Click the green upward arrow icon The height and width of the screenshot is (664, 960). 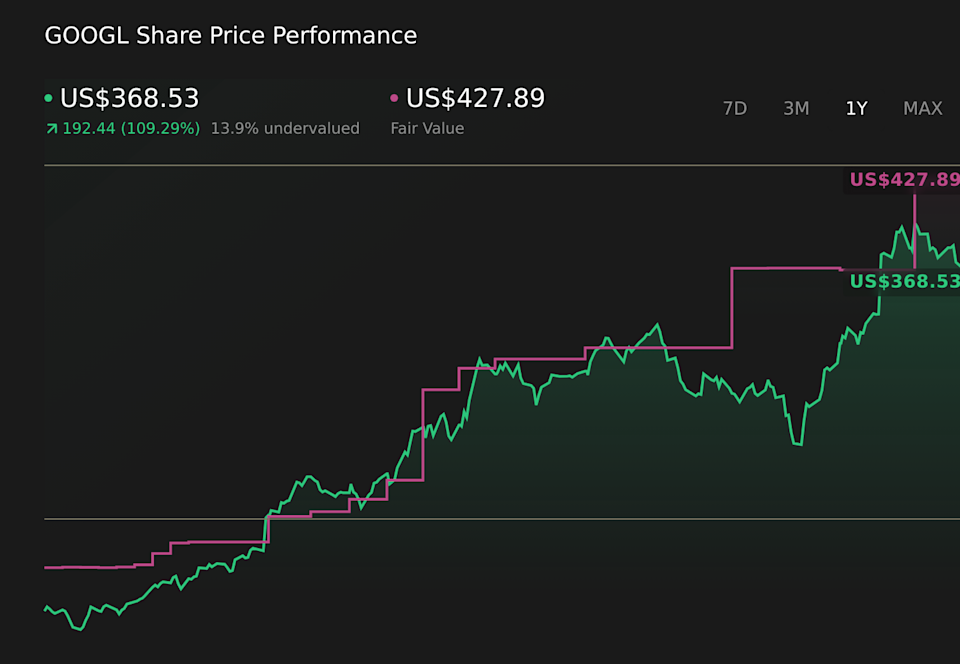[52, 129]
